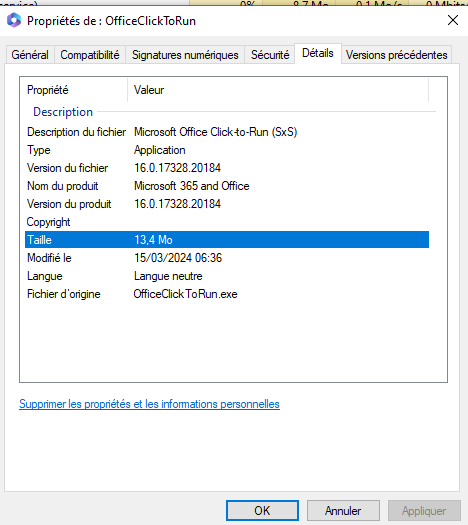Open the Versions précédentes tab
The height and width of the screenshot is (525, 468).
(396, 55)
